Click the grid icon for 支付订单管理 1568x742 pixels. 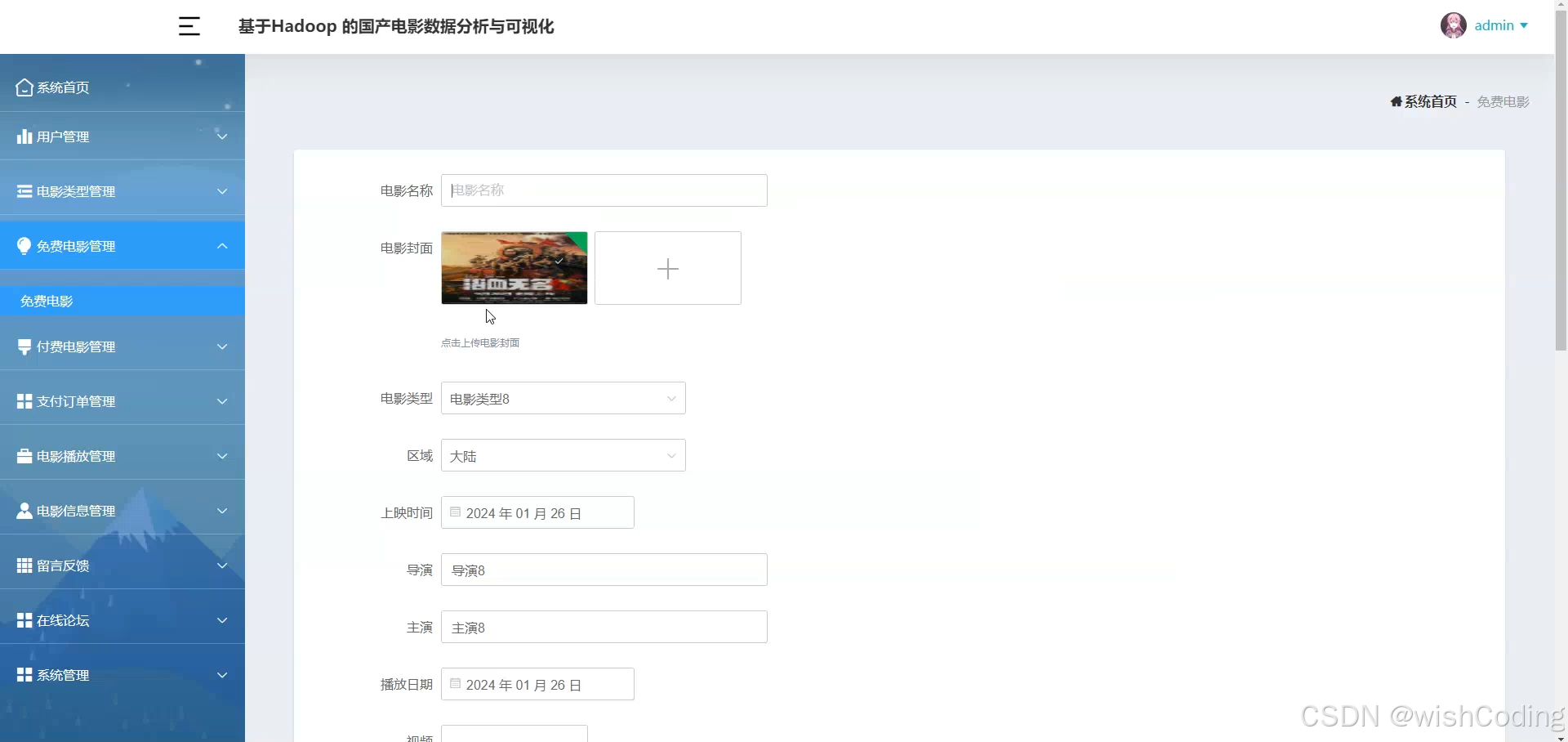click(x=23, y=400)
